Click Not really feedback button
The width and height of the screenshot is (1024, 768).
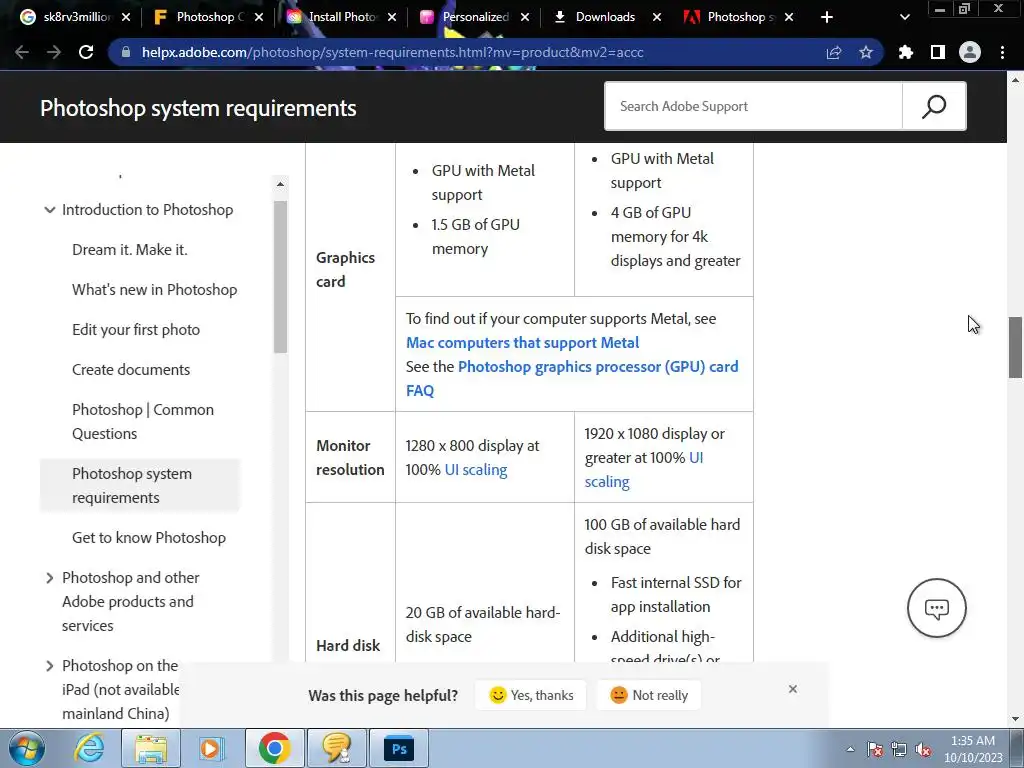pos(648,695)
